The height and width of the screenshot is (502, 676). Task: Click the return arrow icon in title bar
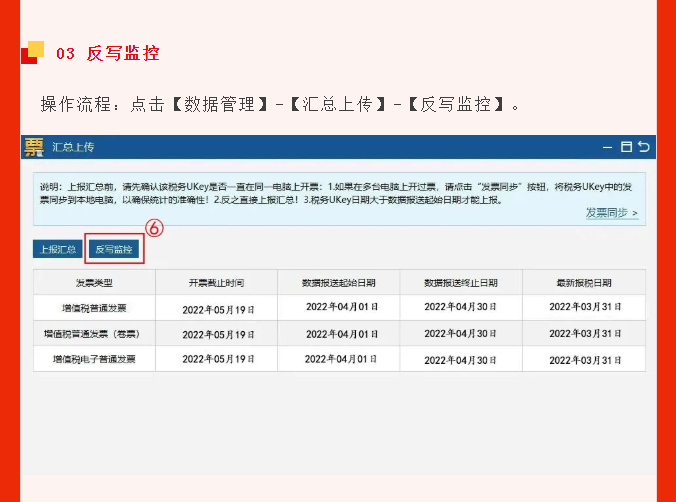(x=644, y=147)
